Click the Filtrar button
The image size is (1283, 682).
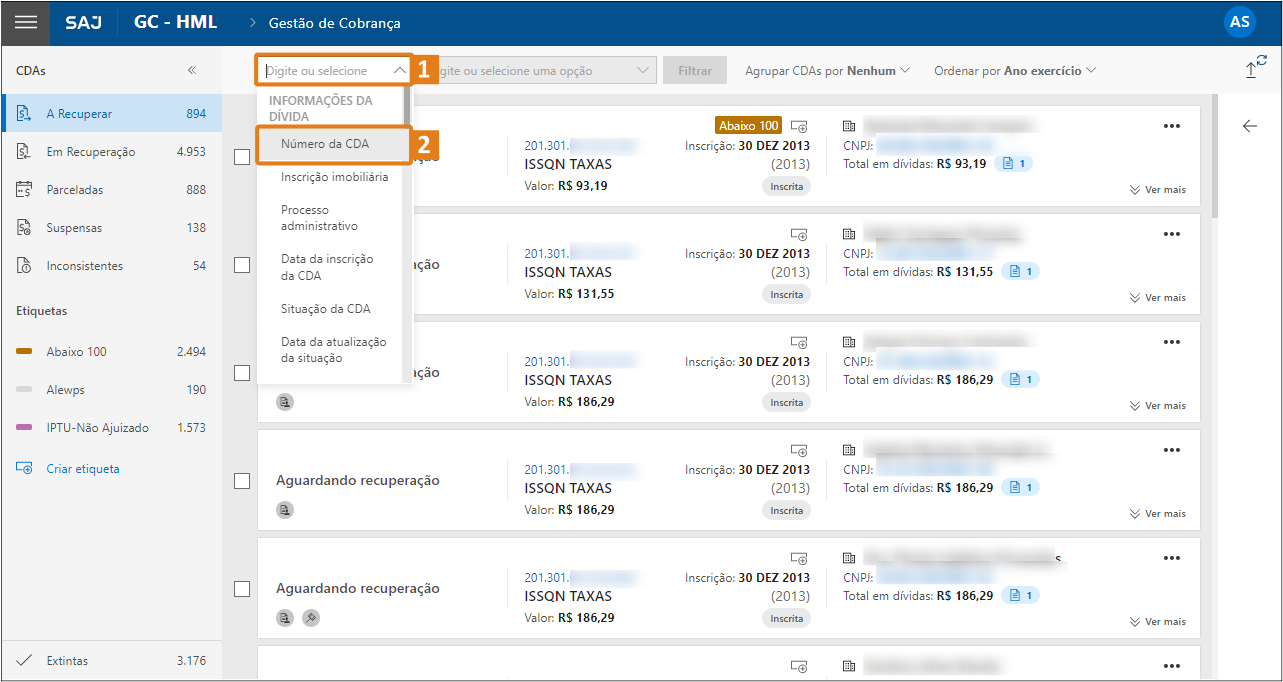click(x=695, y=71)
